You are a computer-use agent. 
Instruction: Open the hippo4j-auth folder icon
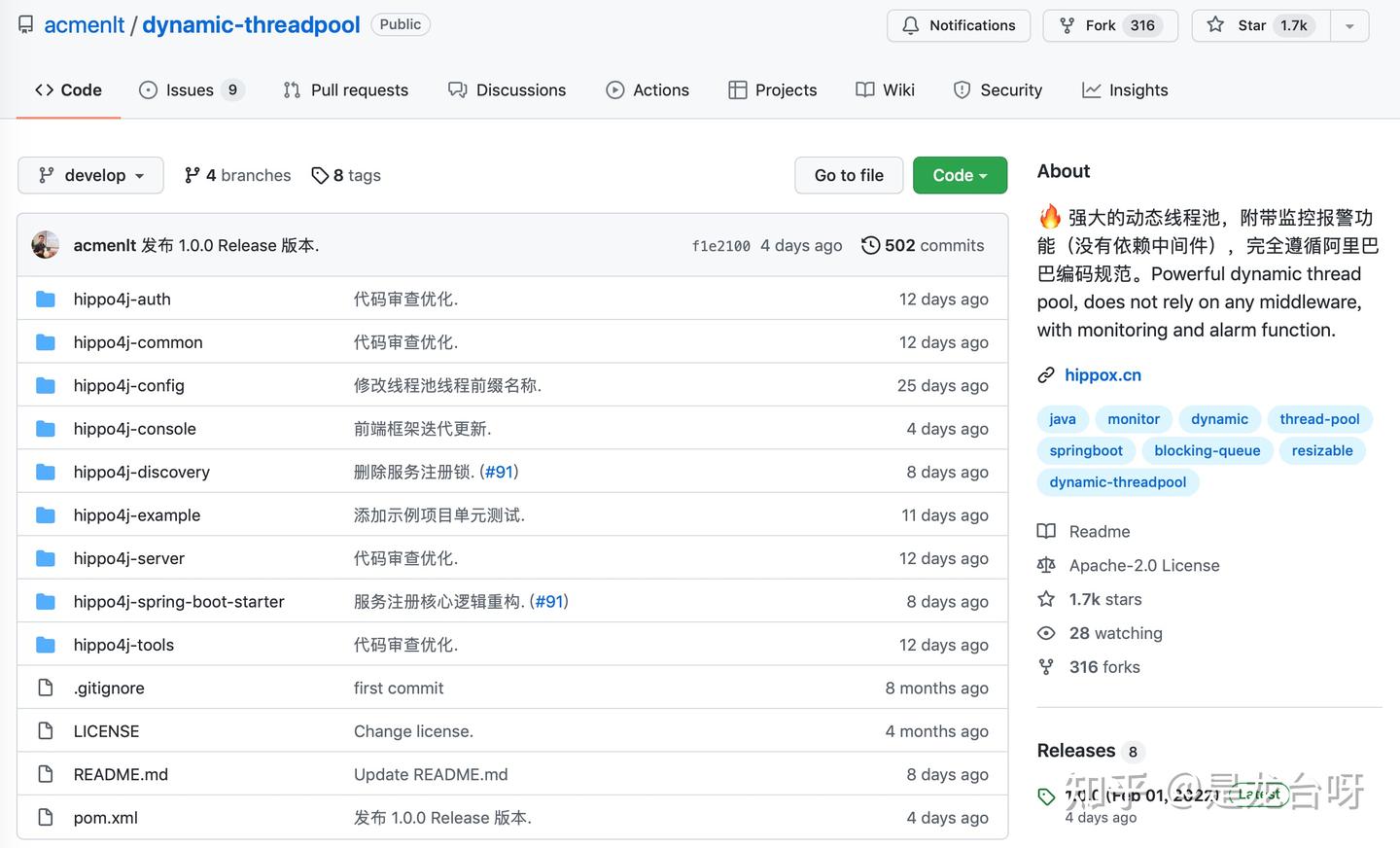45,299
